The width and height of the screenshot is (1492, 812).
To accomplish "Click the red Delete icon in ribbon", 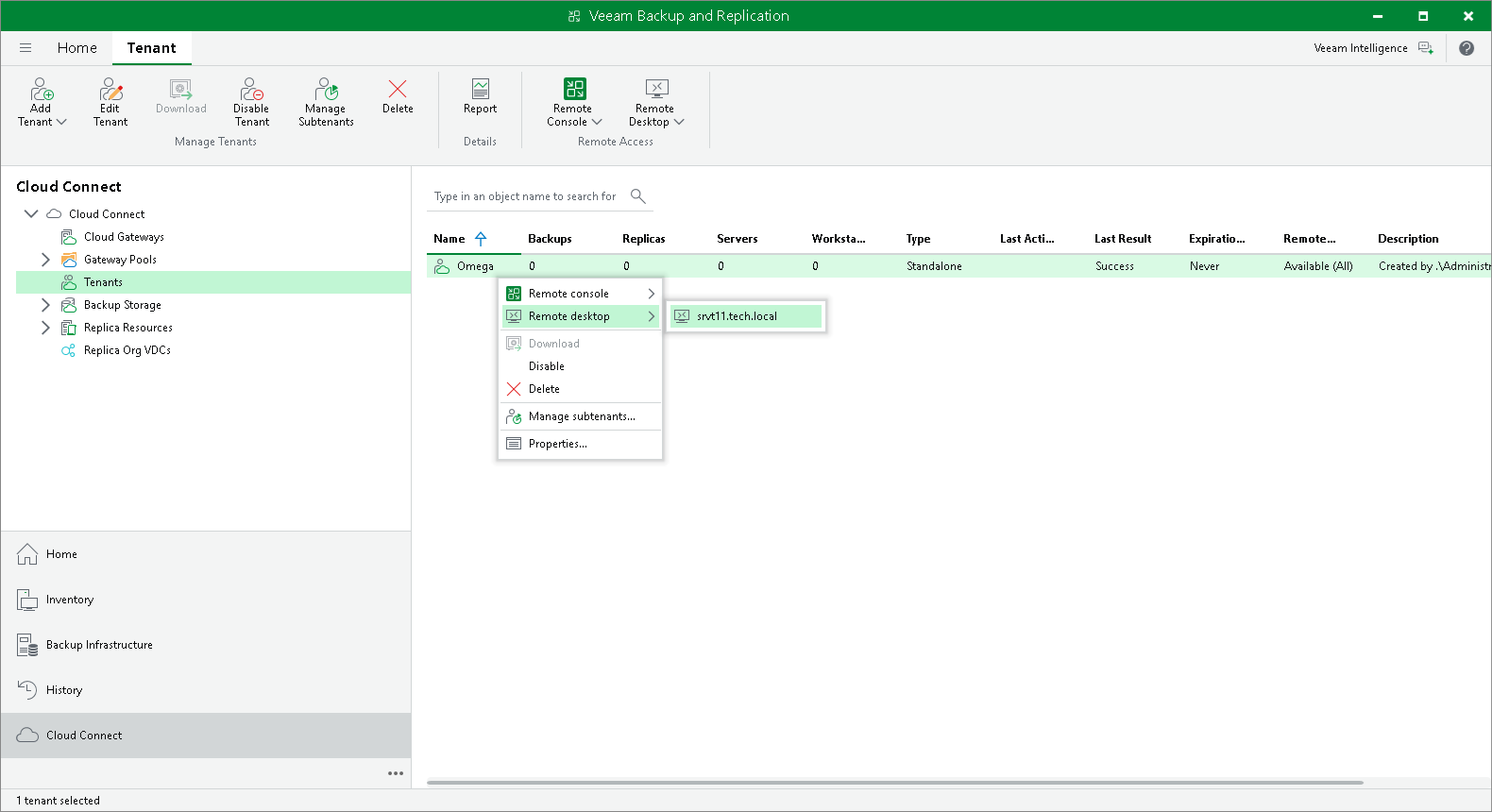I will pos(398,89).
